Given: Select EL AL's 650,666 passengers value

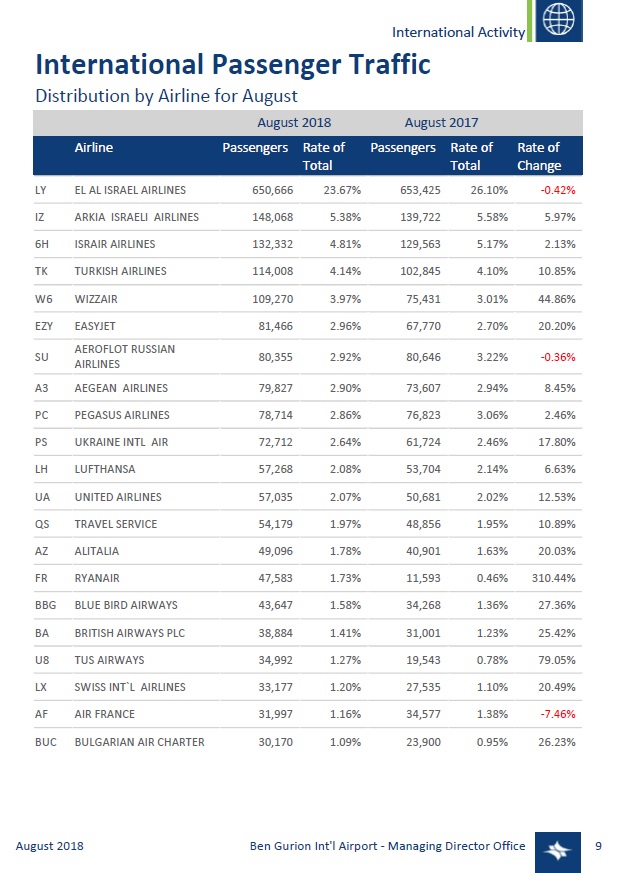Looking at the screenshot, I should coord(265,189).
